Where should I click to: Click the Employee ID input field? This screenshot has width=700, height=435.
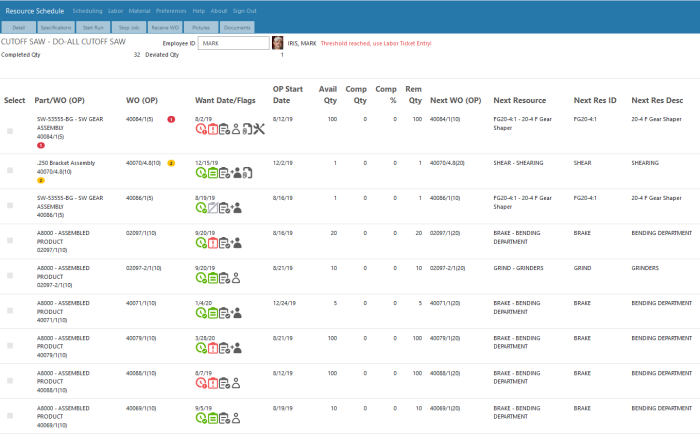pyautogui.click(x=233, y=43)
